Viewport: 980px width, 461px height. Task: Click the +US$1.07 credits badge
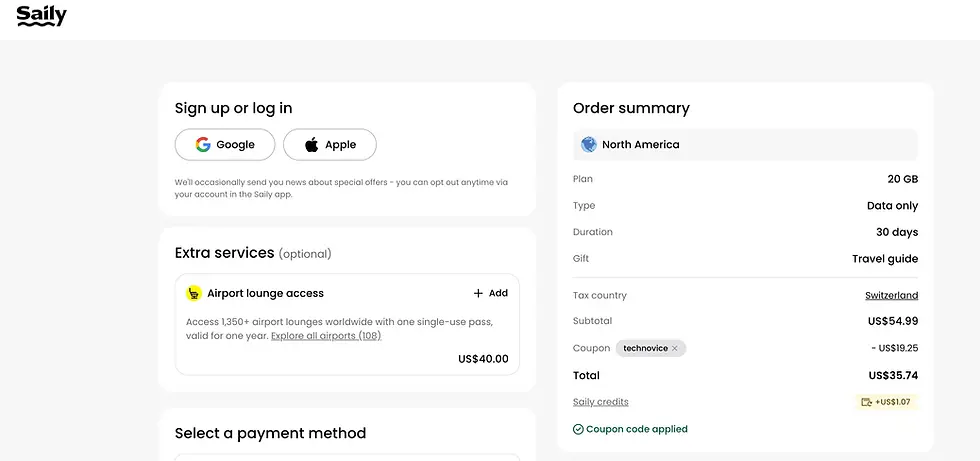coord(886,402)
